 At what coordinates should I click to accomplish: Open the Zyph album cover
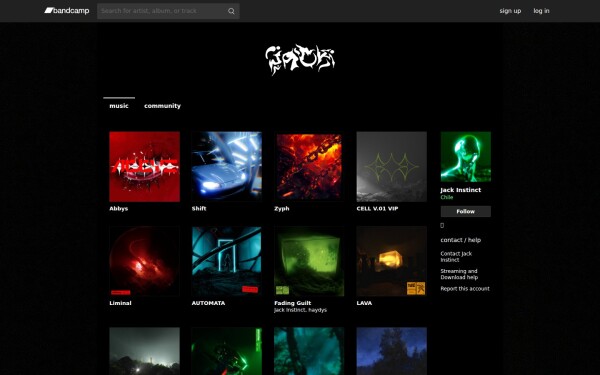coord(309,166)
